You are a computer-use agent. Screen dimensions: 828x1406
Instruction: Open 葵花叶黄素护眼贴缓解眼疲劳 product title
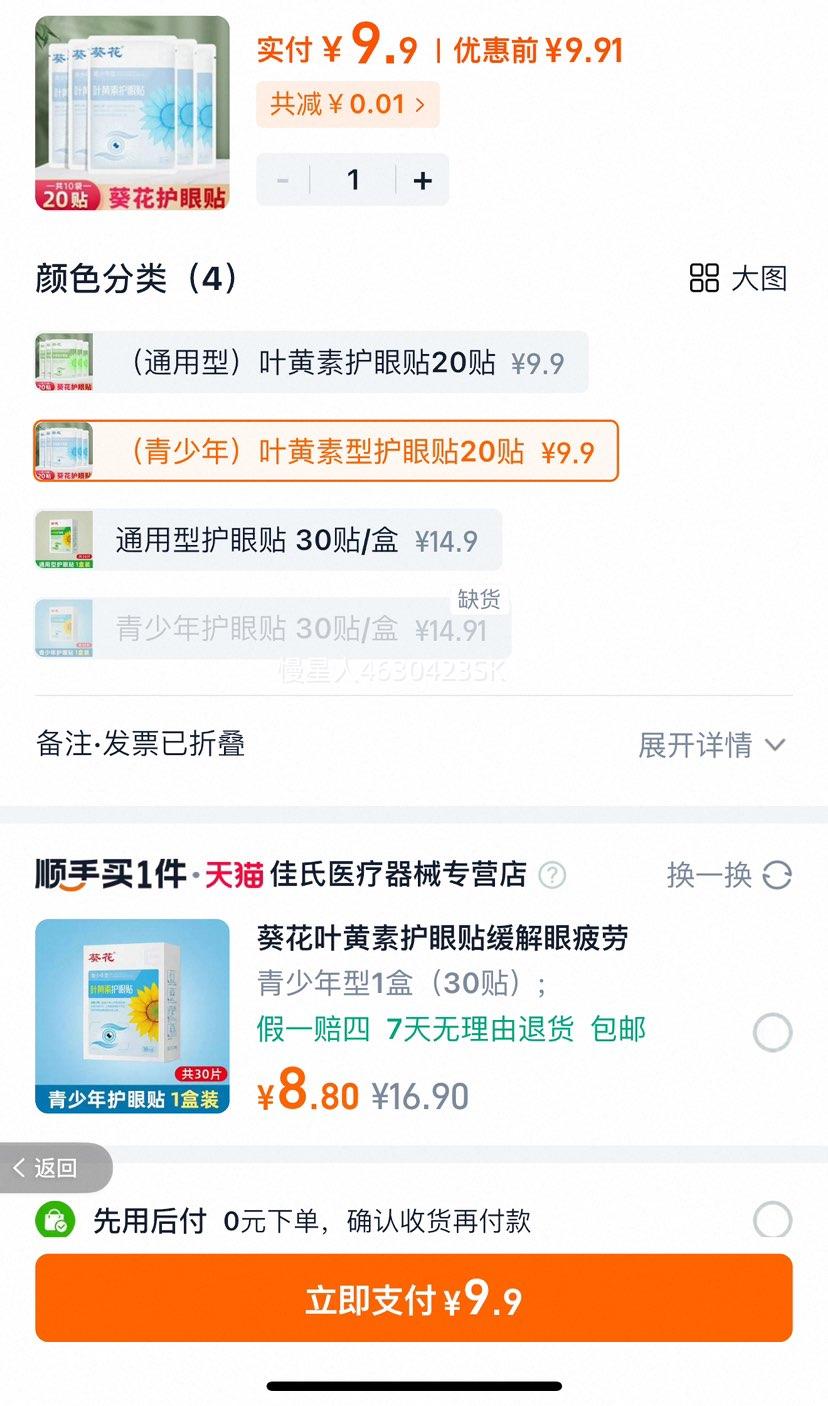point(443,938)
